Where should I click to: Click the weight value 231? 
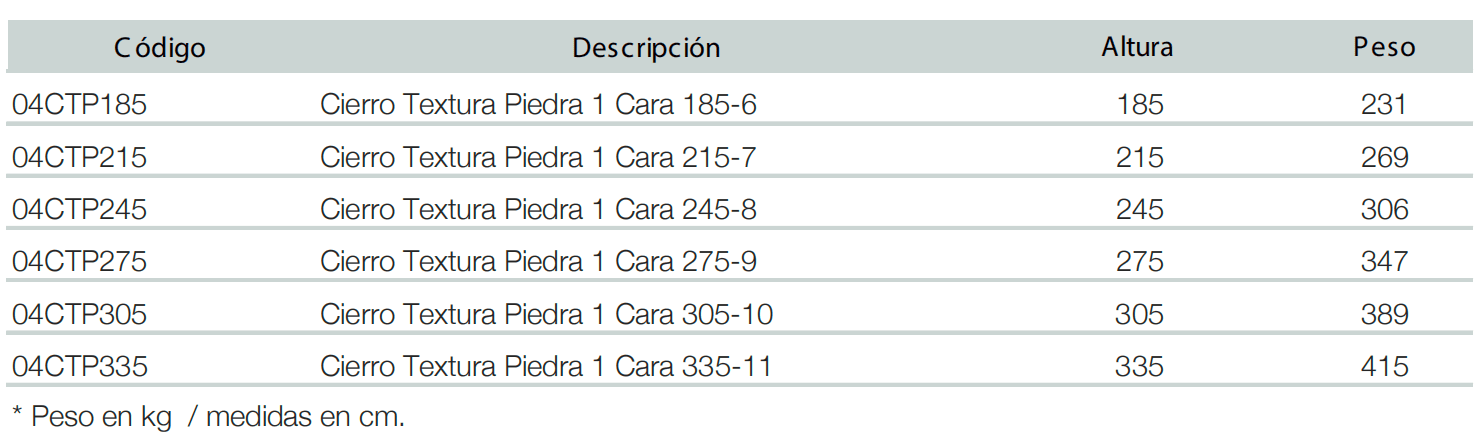pos(1384,104)
